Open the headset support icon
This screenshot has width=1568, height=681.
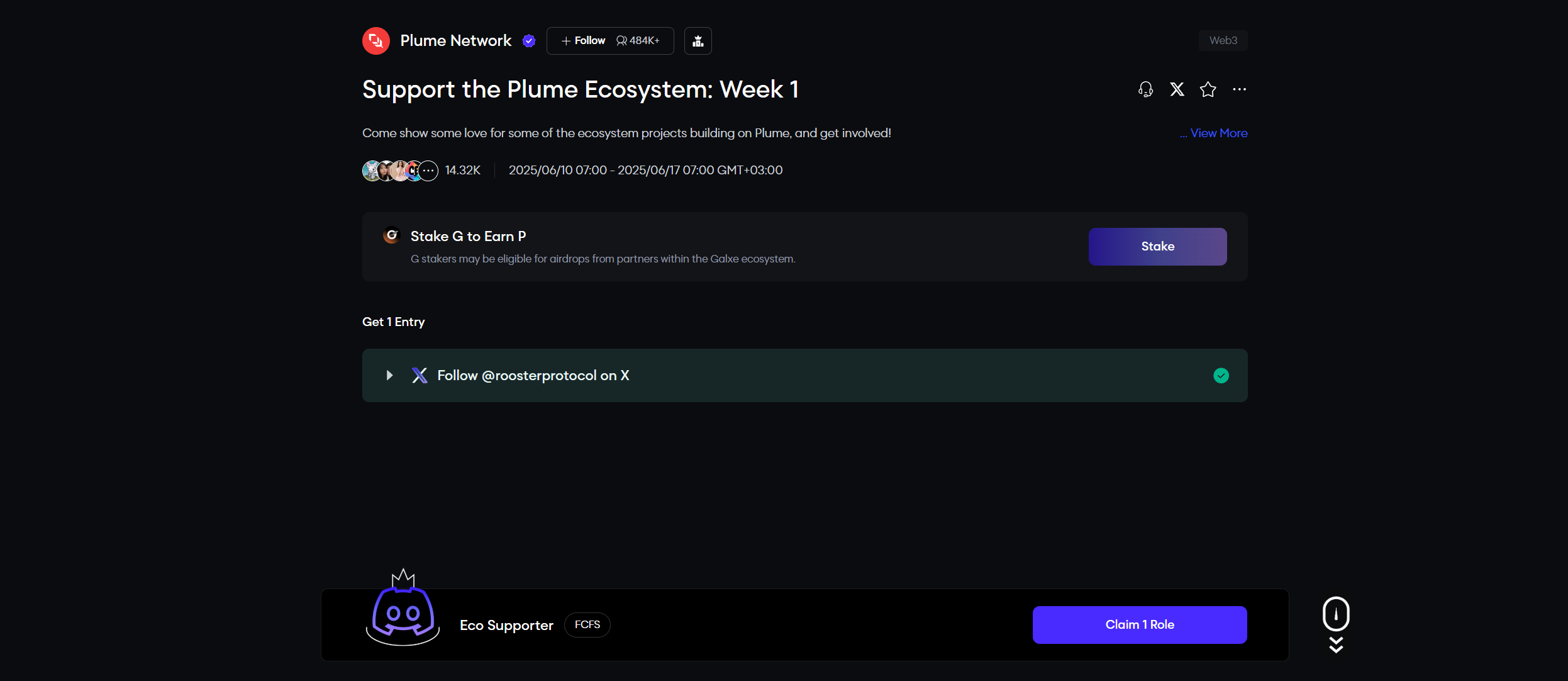coord(1145,89)
